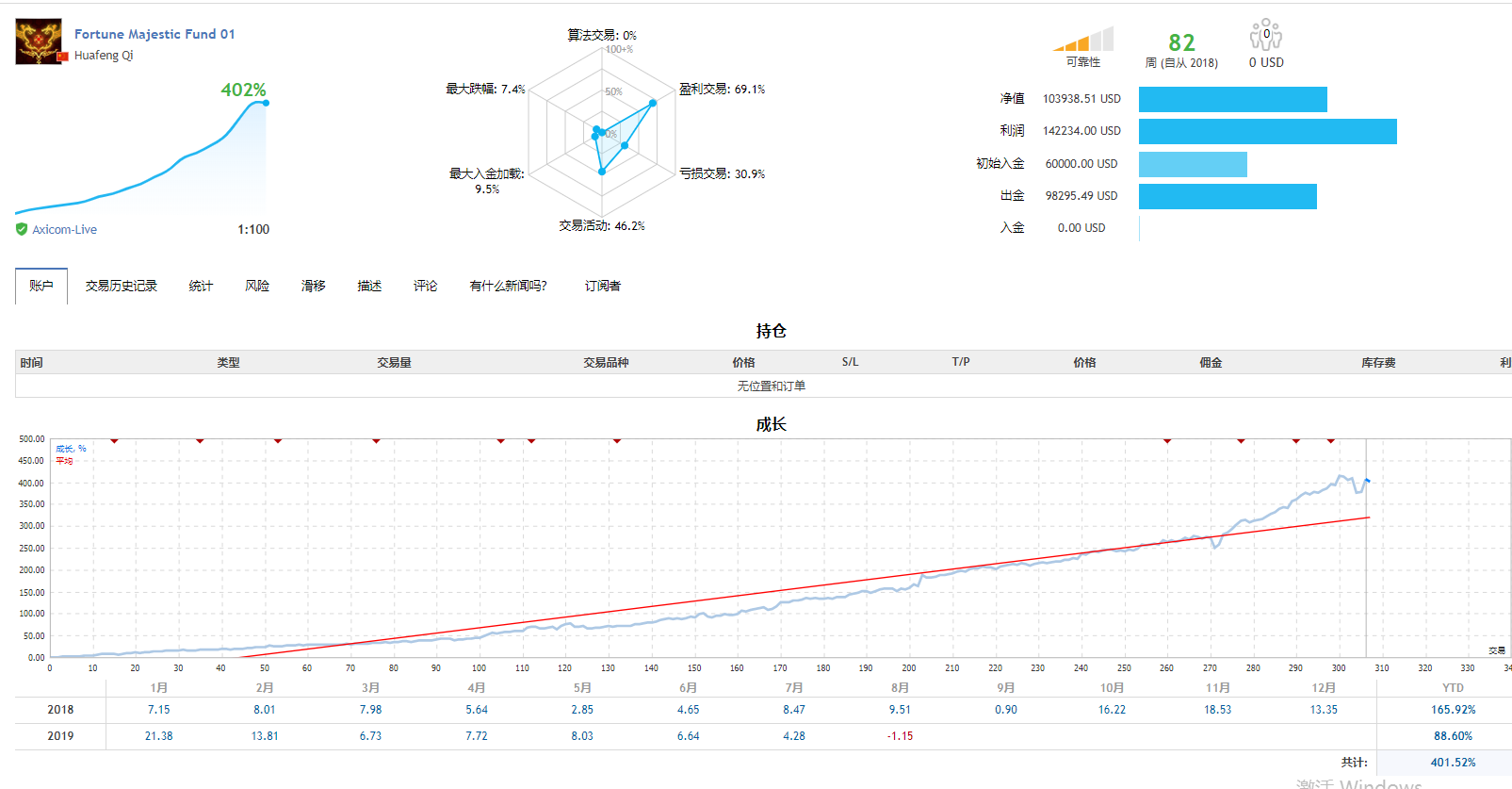Click the 最大跌幅: 7.4% radar label
The image size is (1512, 789).
point(486,89)
